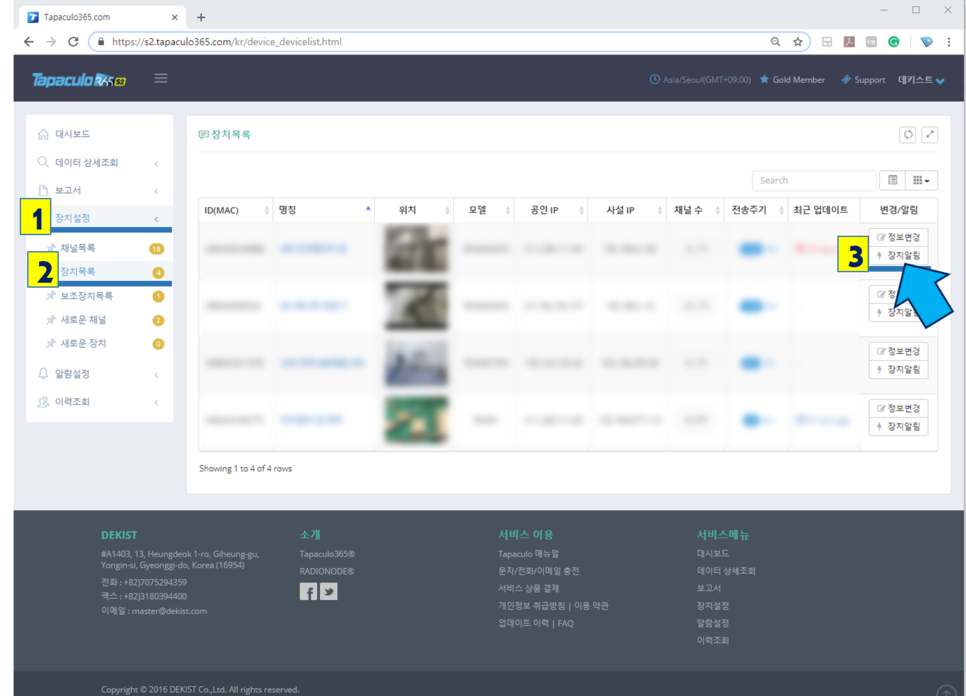
Task: Sort by 전송주기 column header
Action: pyautogui.click(x=755, y=210)
